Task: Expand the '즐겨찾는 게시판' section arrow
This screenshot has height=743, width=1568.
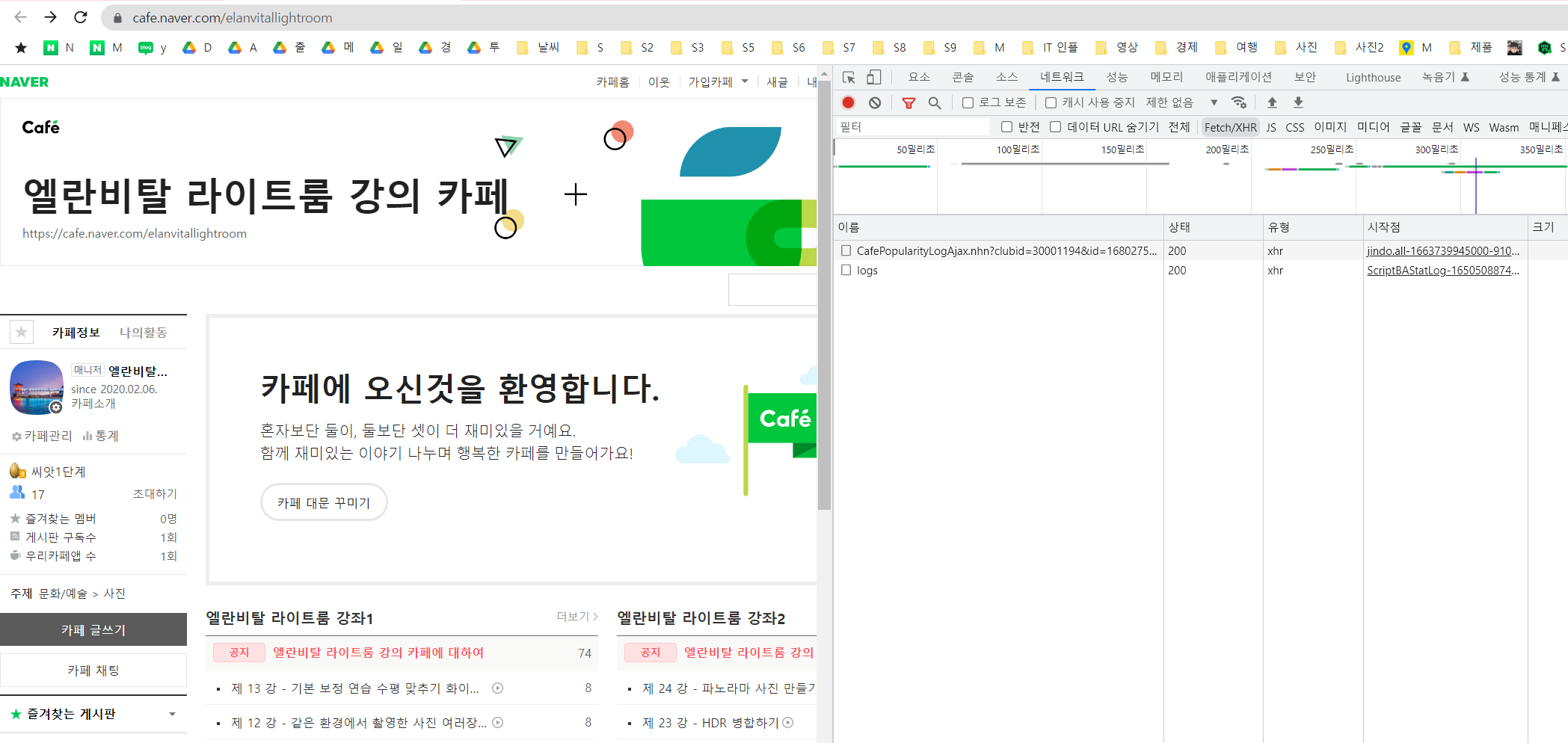Action: point(172,714)
